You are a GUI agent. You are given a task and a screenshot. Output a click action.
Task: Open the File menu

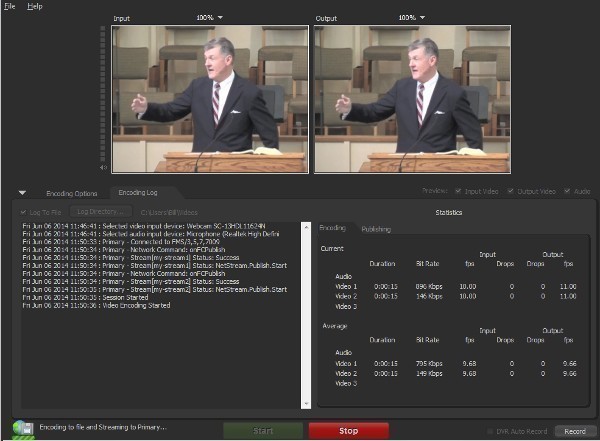click(10, 6)
